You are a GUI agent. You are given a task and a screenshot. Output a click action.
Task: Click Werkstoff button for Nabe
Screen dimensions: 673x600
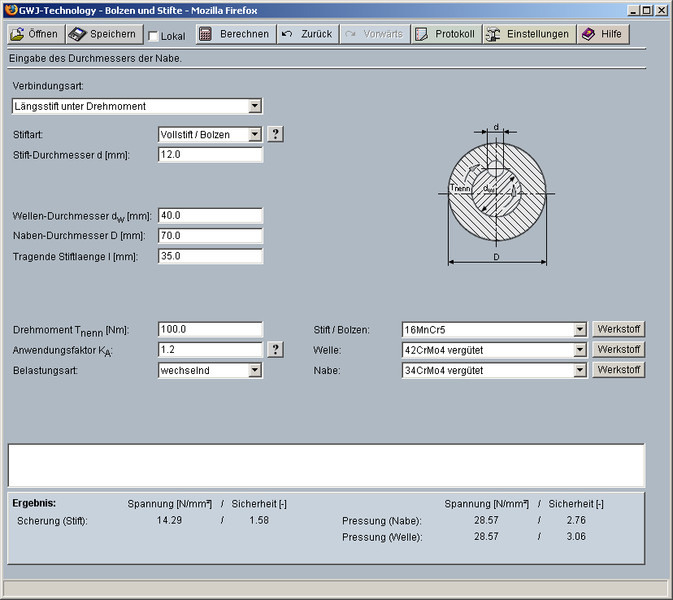(x=618, y=370)
